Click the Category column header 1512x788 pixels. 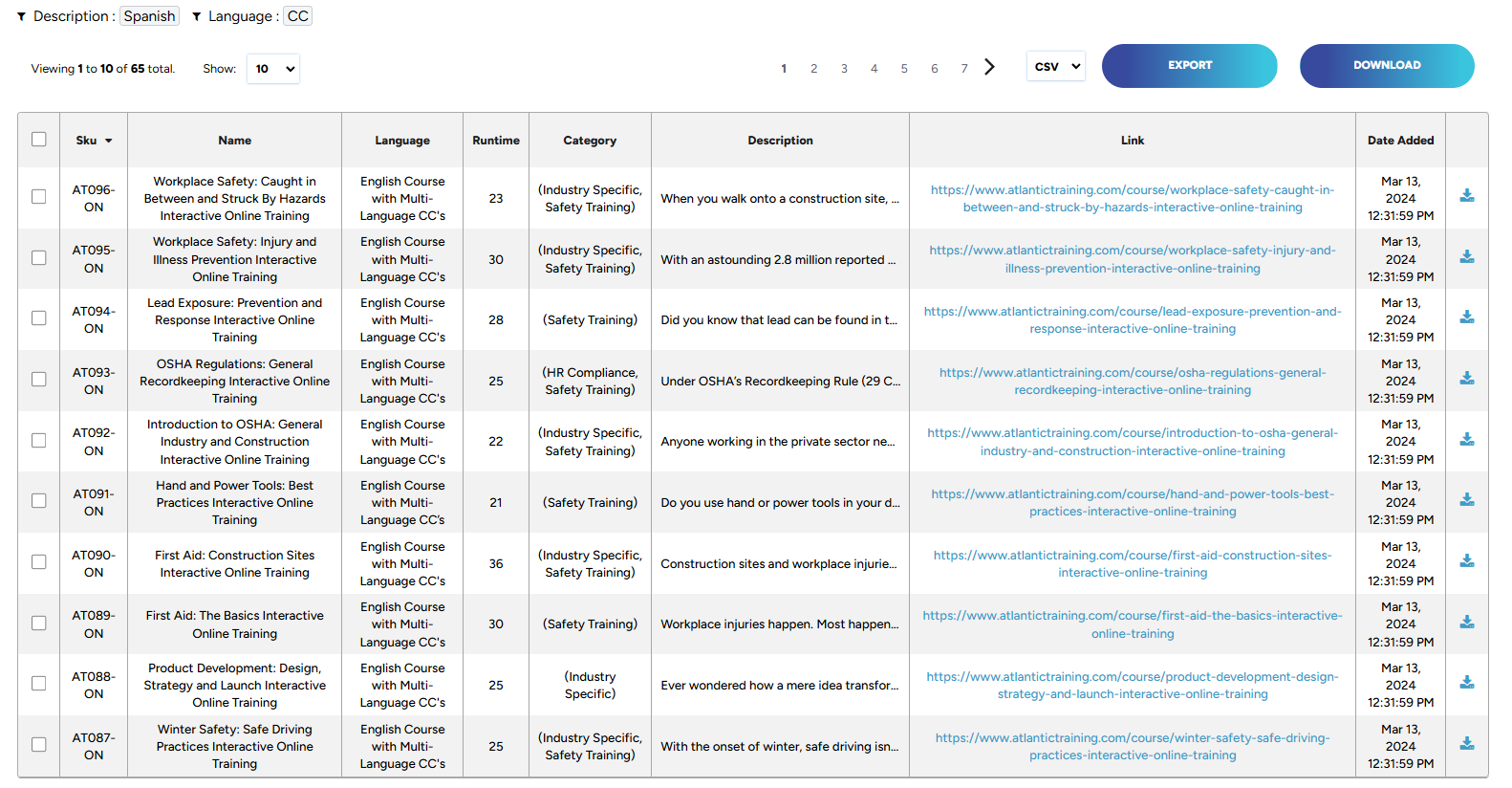tap(590, 141)
